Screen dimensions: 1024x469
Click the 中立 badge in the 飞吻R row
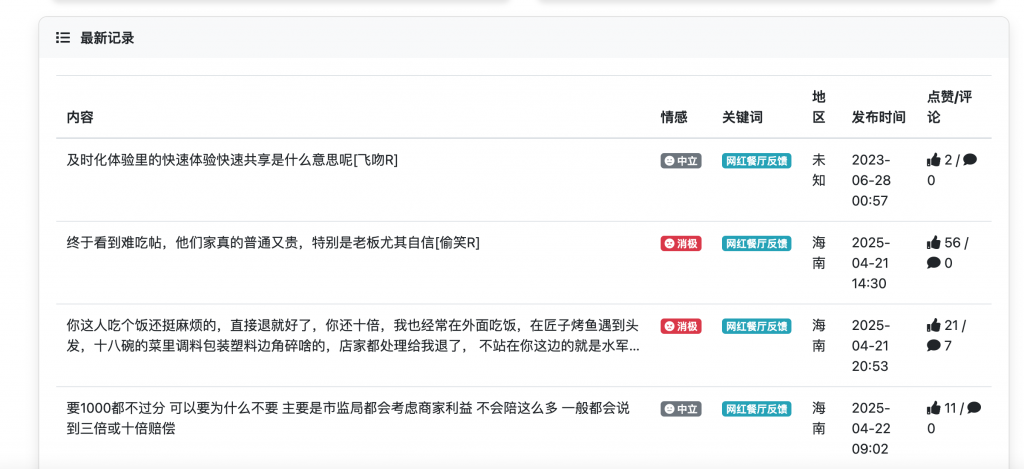pos(681,161)
